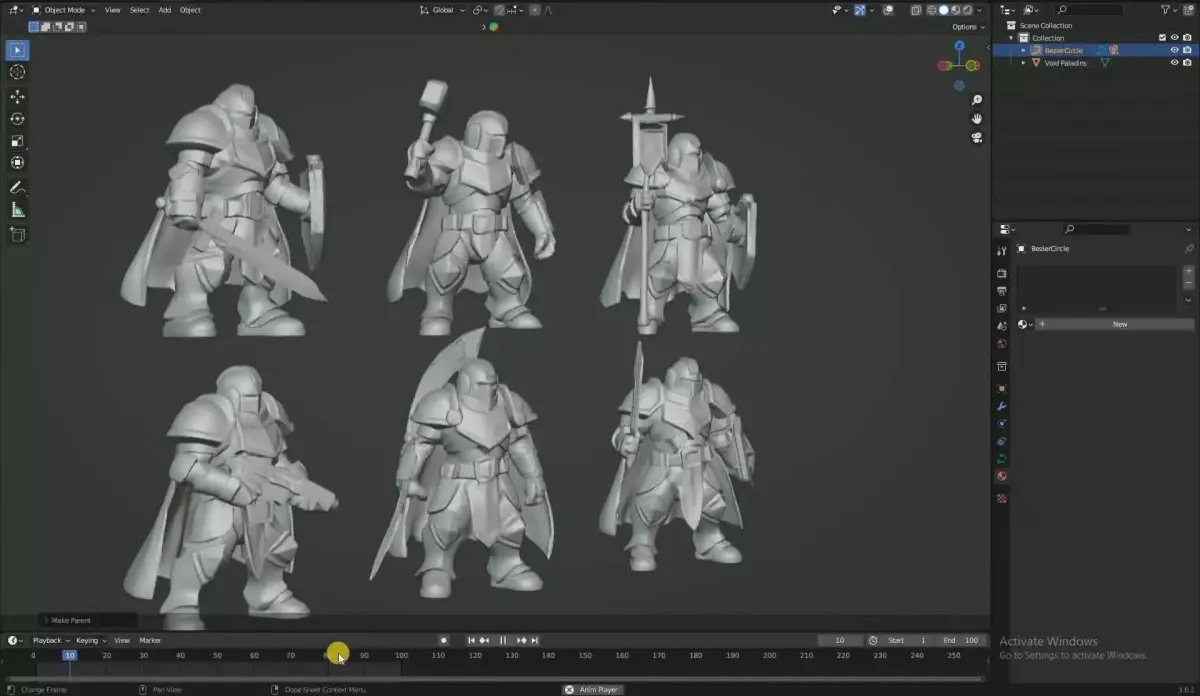Open the timeline Marker menu
The width and height of the screenshot is (1200, 696).
[150, 640]
